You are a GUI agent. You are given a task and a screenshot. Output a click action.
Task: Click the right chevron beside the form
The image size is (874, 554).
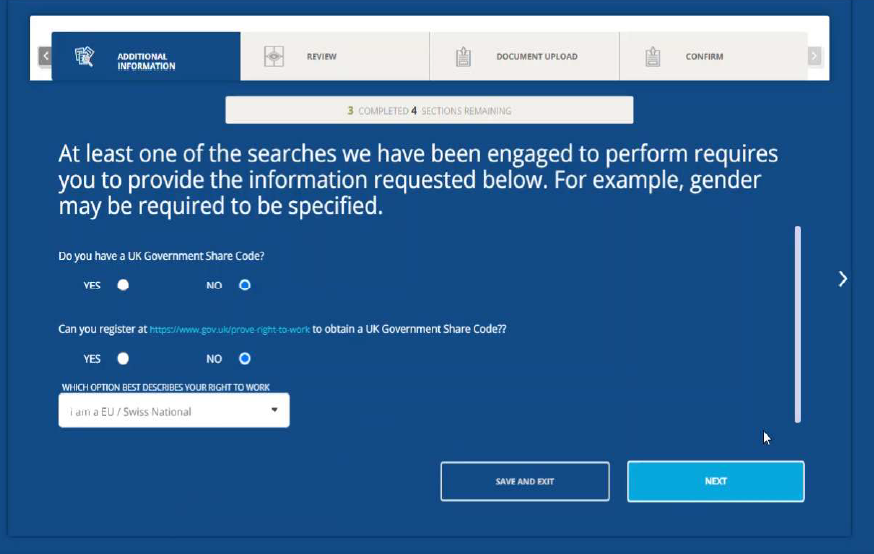[x=842, y=279]
